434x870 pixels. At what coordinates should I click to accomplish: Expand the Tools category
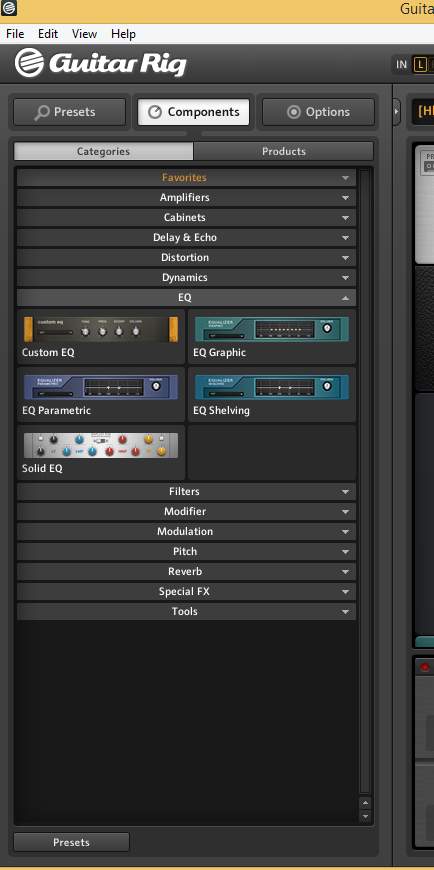pos(186,611)
